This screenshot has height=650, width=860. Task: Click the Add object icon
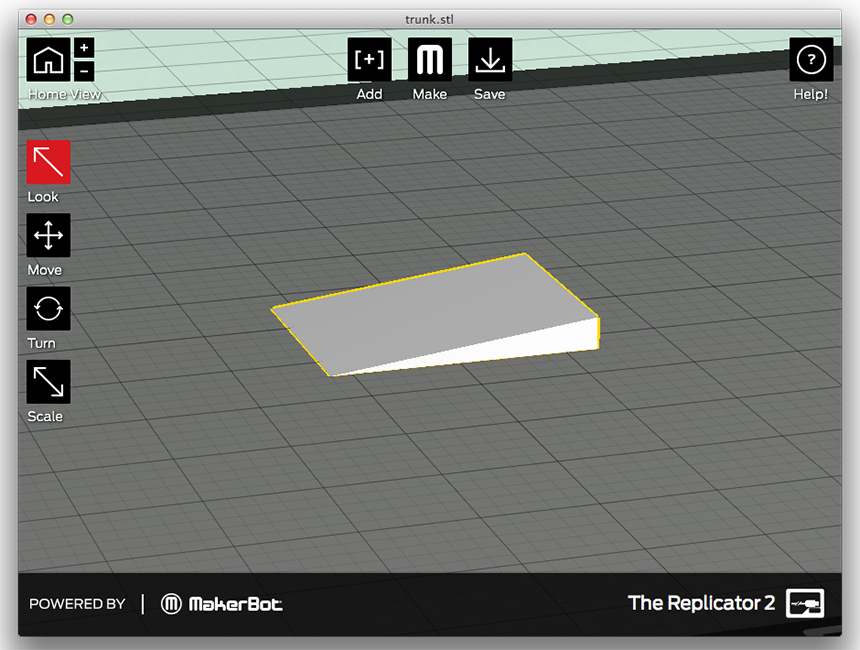(x=369, y=59)
